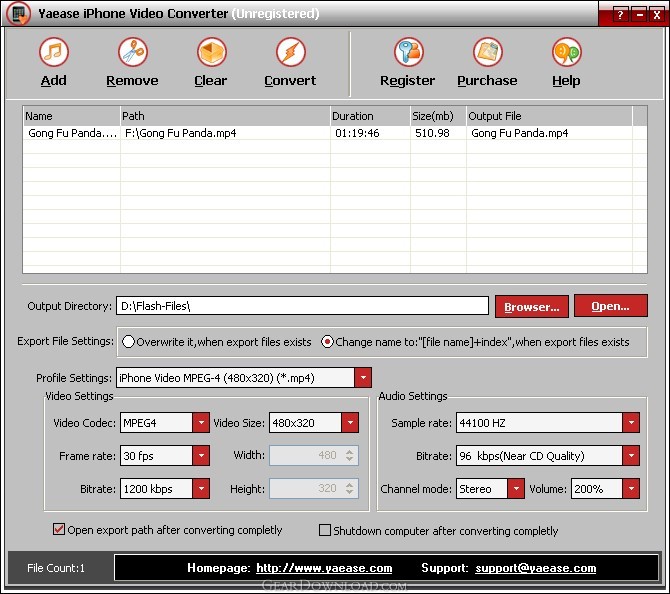Click the app logo in the title bar
The width and height of the screenshot is (670, 594).
(x=19, y=14)
